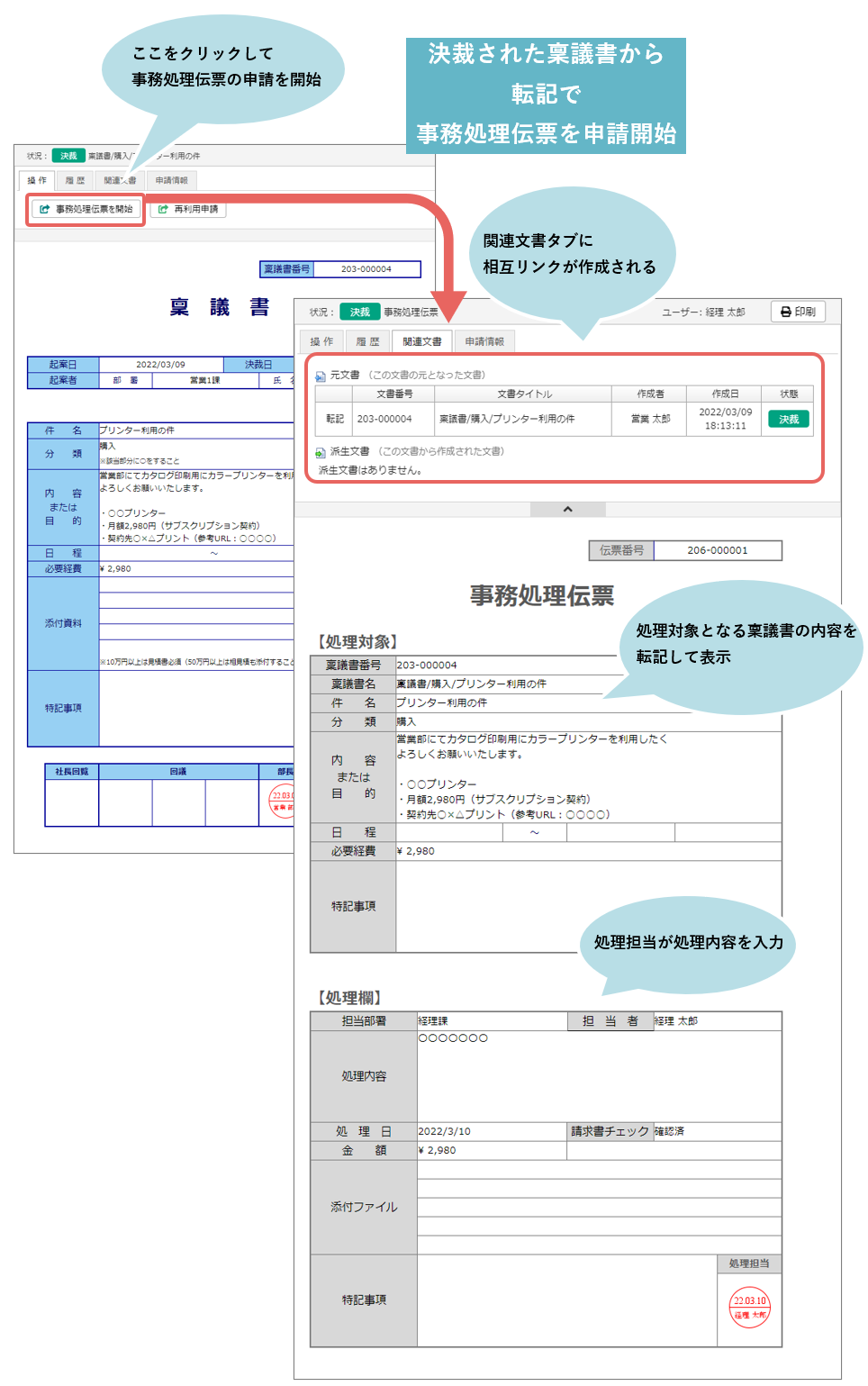
Task: Open the 申請情報 tab in the 稟議書 window
Action: point(172,181)
